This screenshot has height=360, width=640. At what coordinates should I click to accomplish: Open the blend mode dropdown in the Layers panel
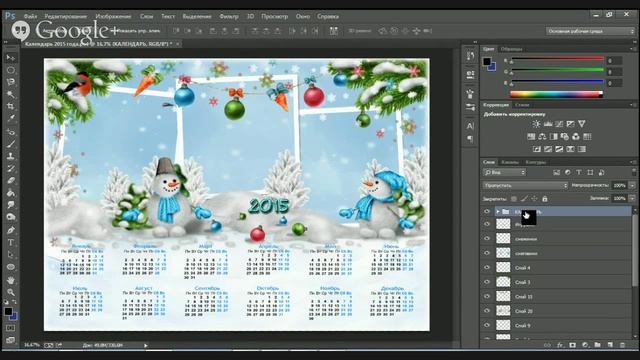pyautogui.click(x=525, y=185)
